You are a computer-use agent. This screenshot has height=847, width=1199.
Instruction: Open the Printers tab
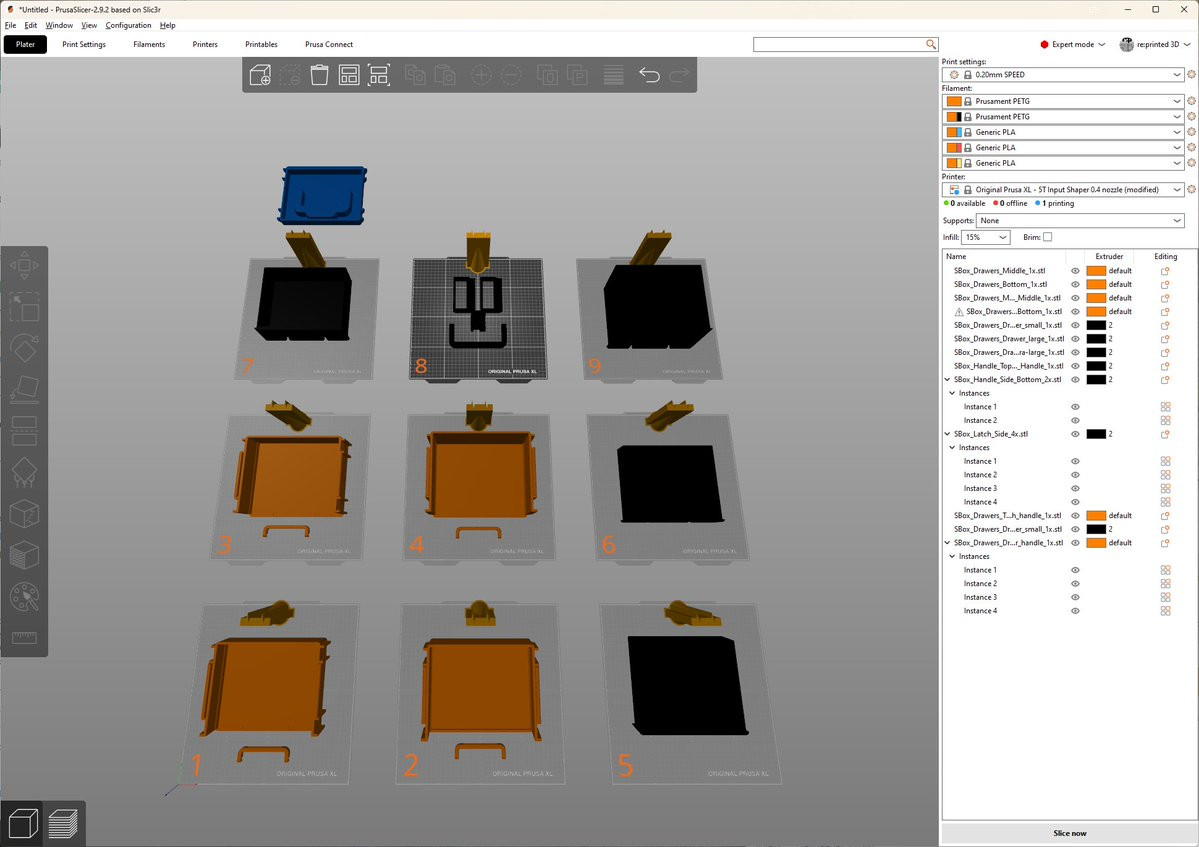[x=205, y=44]
